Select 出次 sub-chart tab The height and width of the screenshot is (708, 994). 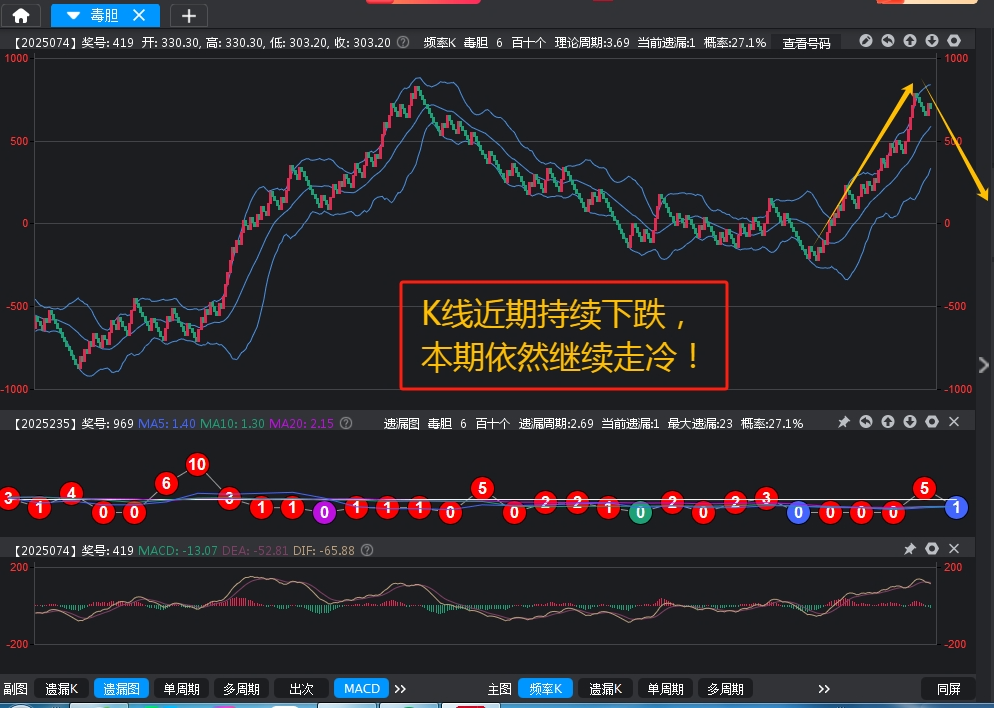[x=301, y=689]
